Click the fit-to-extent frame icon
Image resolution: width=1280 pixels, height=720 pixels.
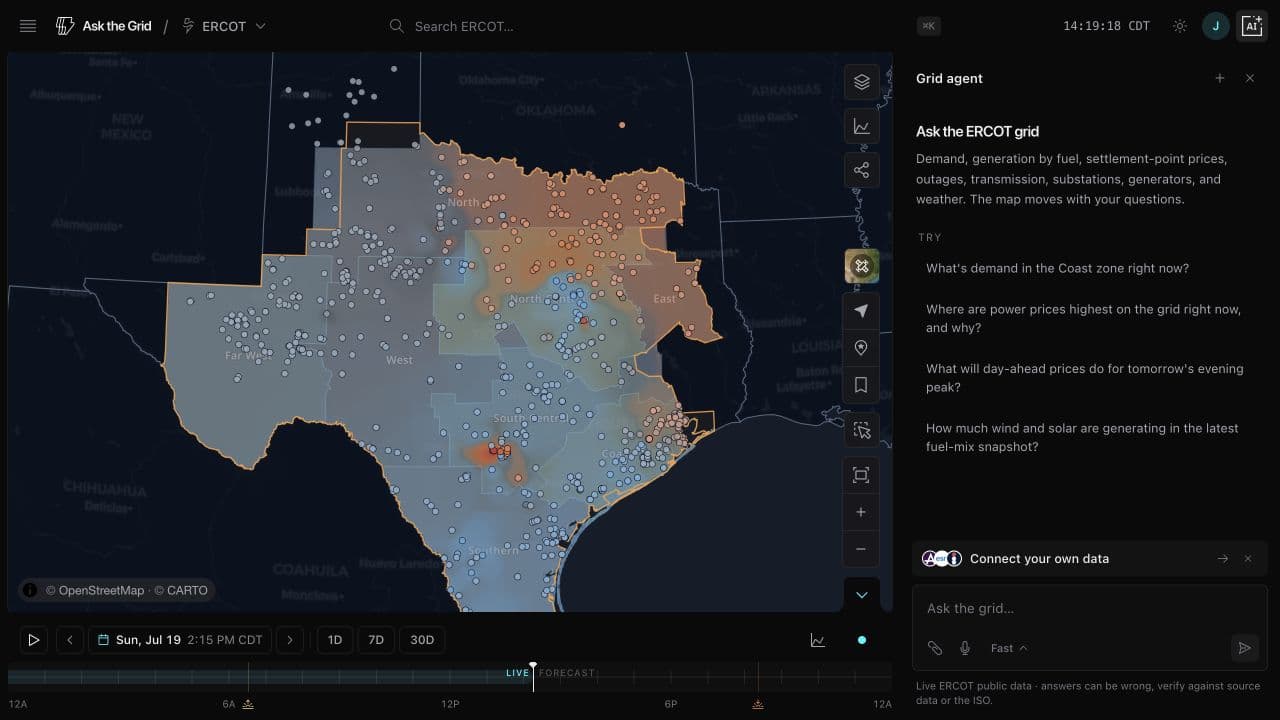[861, 475]
